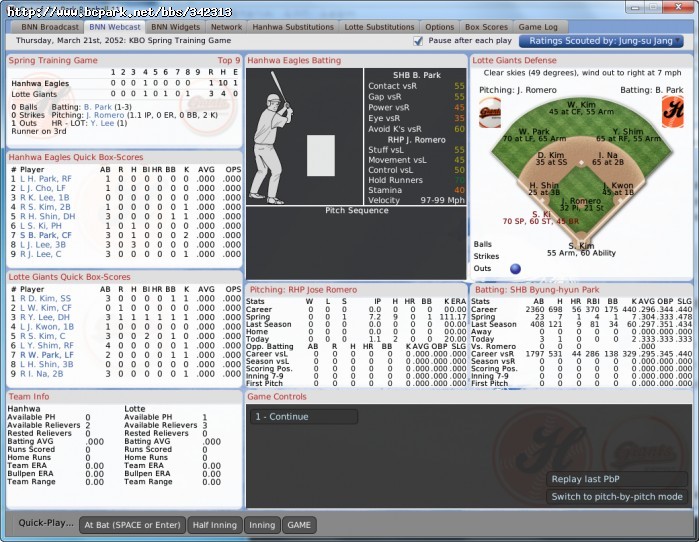Open Y. Lee, DH player link

pyautogui.click(x=48, y=317)
